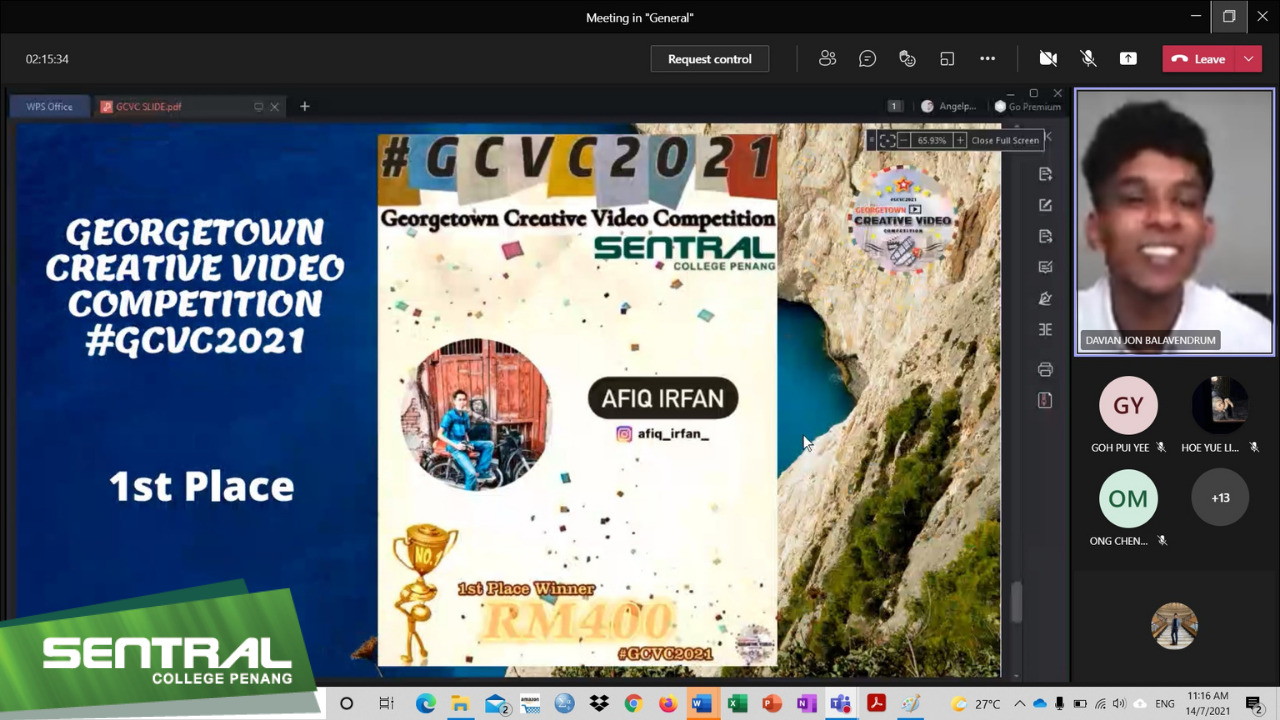Open File Explorer from the taskbar
The height and width of the screenshot is (720, 1280).
[x=461, y=704]
